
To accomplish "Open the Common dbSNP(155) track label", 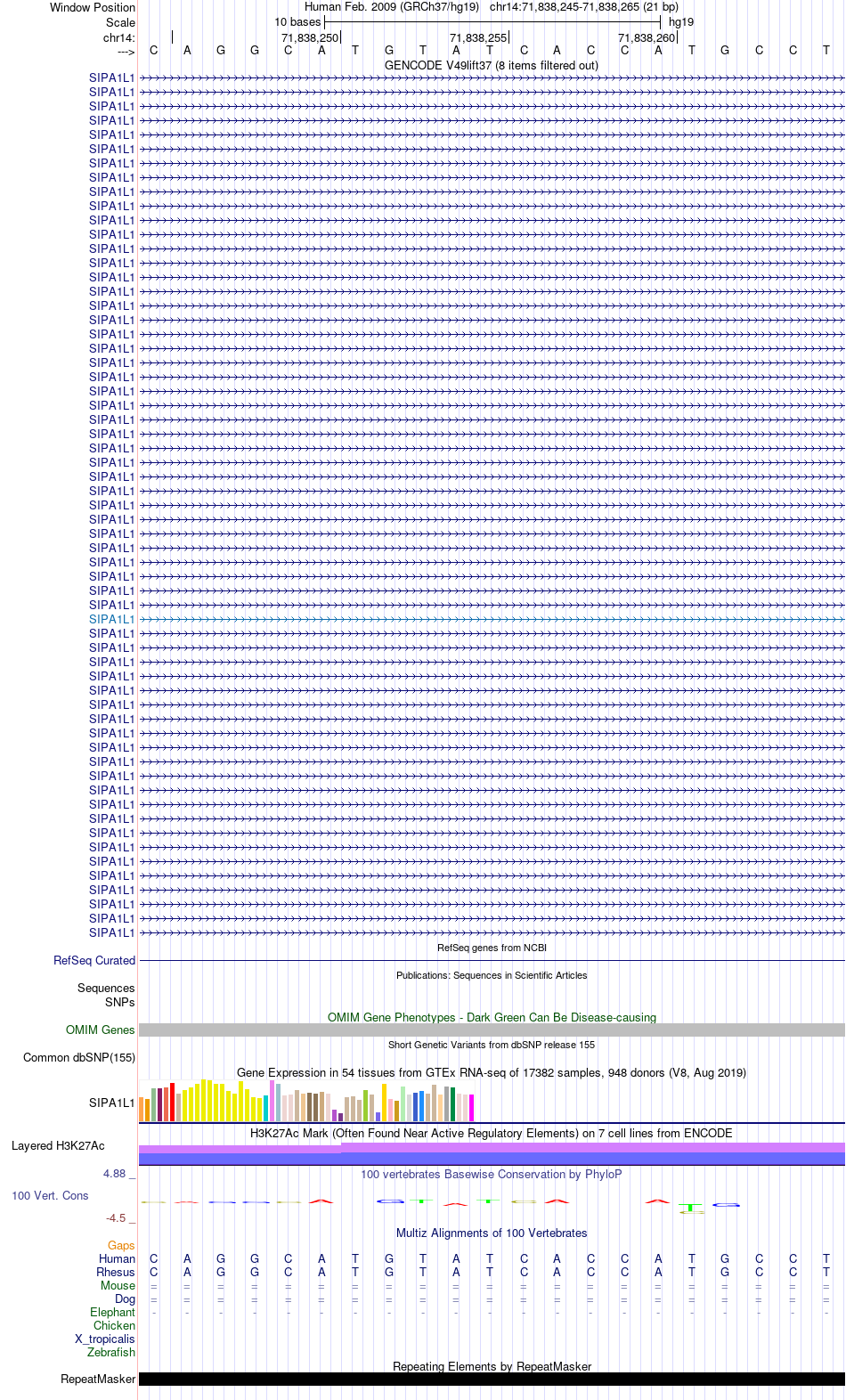I will click(x=79, y=1057).
